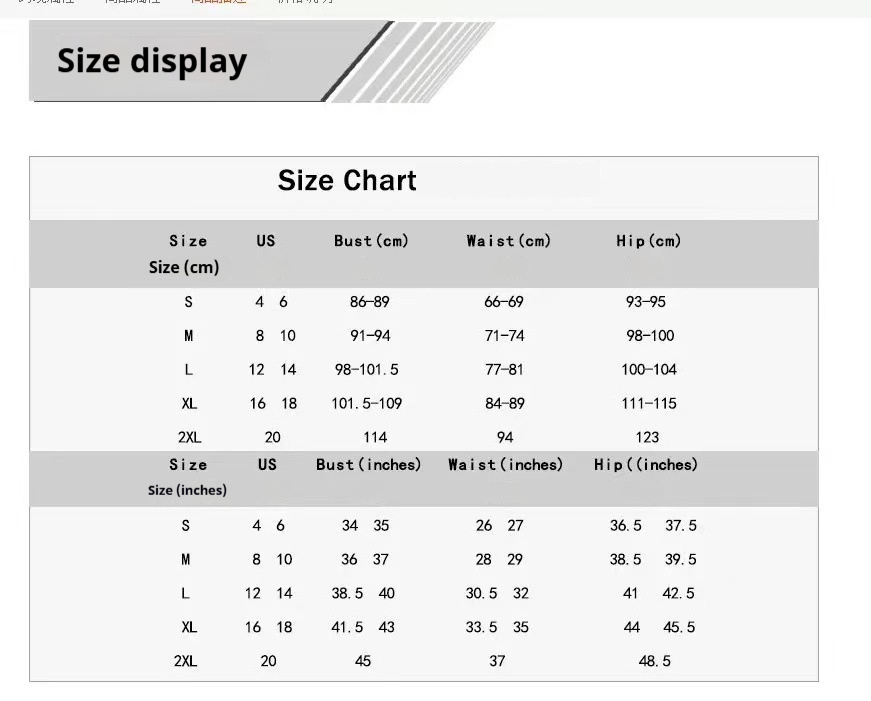This screenshot has height=701, width=871.
Task: Click the Waist(cm) column header
Action: tap(508, 241)
